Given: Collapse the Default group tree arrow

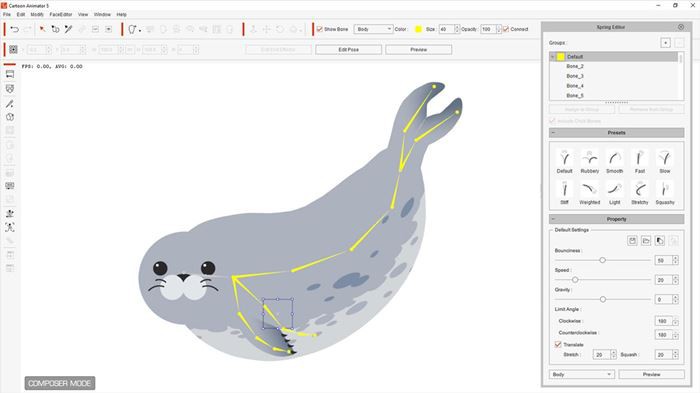Looking at the screenshot, I should [553, 57].
